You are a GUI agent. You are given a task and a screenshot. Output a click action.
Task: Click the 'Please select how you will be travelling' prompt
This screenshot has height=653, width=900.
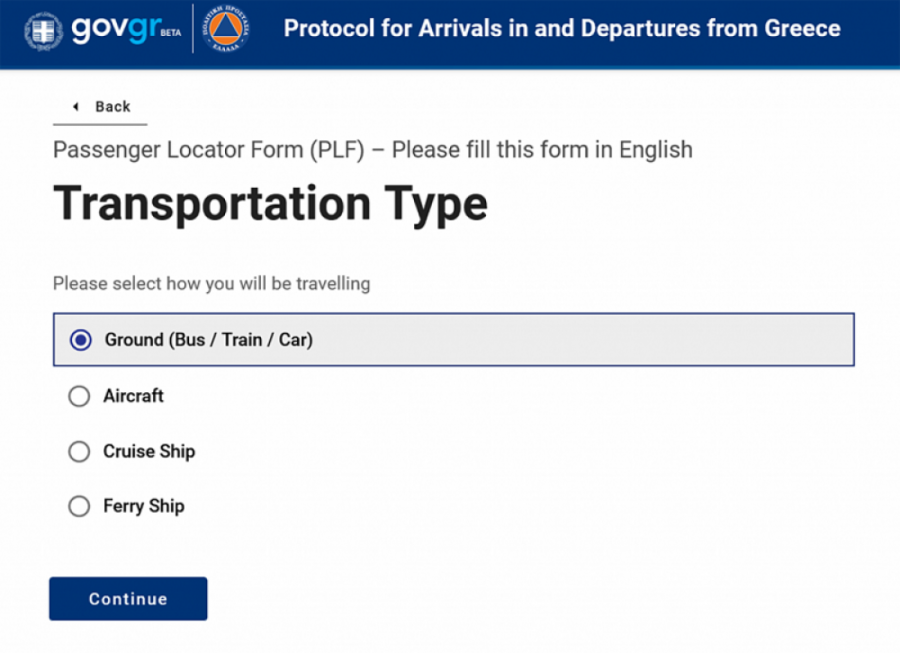pyautogui.click(x=211, y=284)
